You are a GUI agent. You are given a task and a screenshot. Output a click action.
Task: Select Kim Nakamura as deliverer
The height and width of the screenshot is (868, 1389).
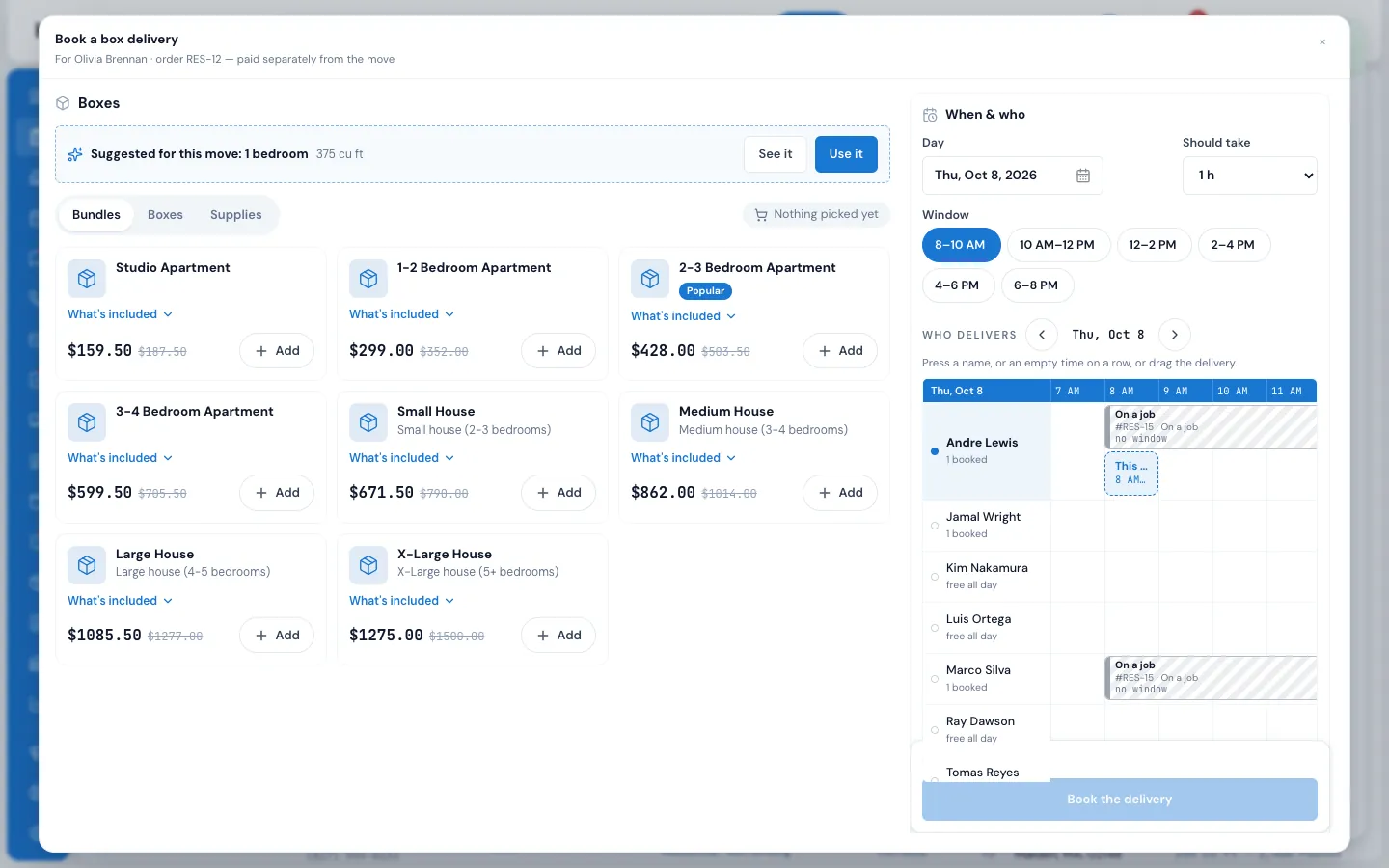coord(986,576)
